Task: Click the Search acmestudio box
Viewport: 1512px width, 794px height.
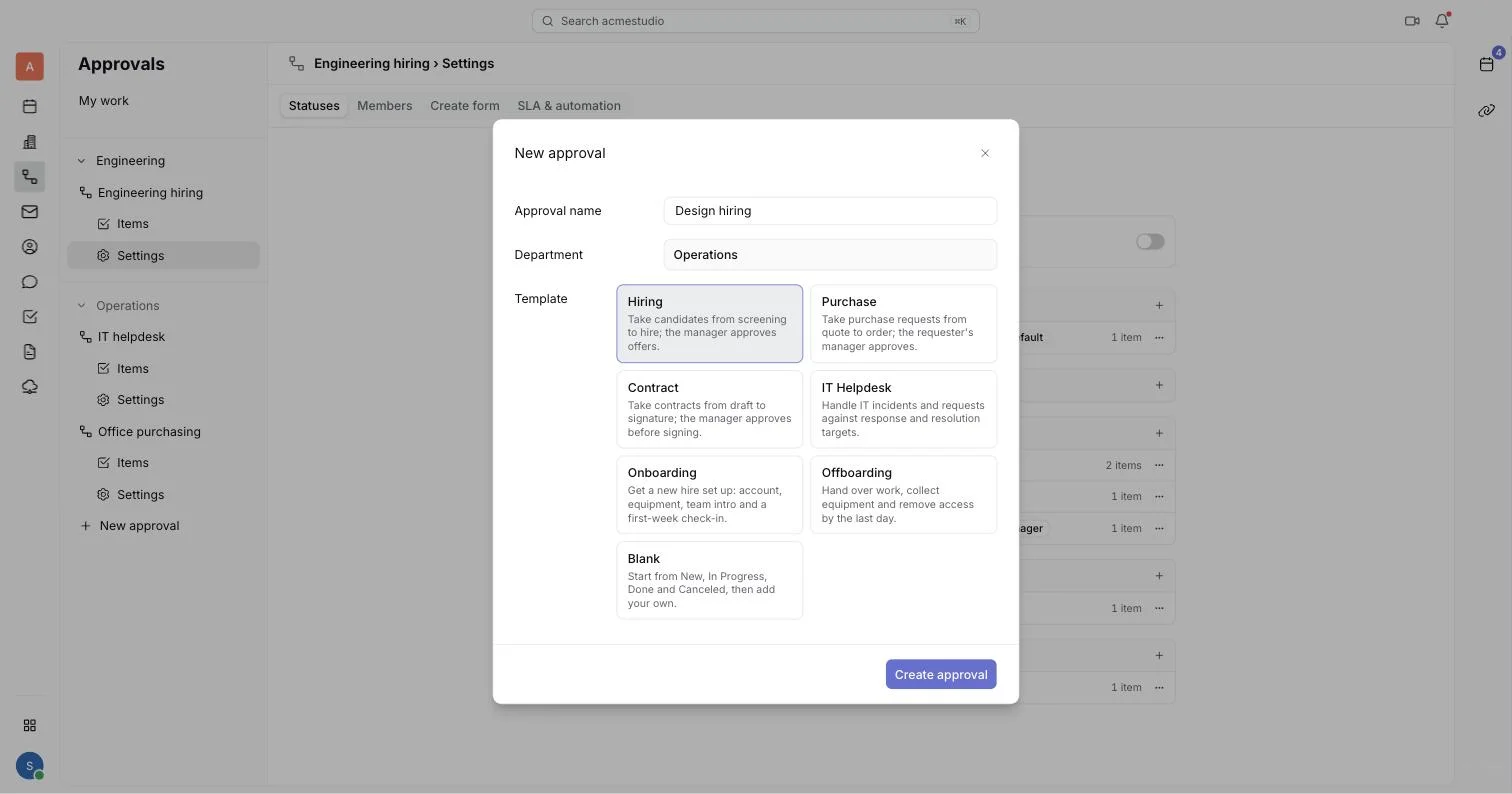Action: coord(756,21)
